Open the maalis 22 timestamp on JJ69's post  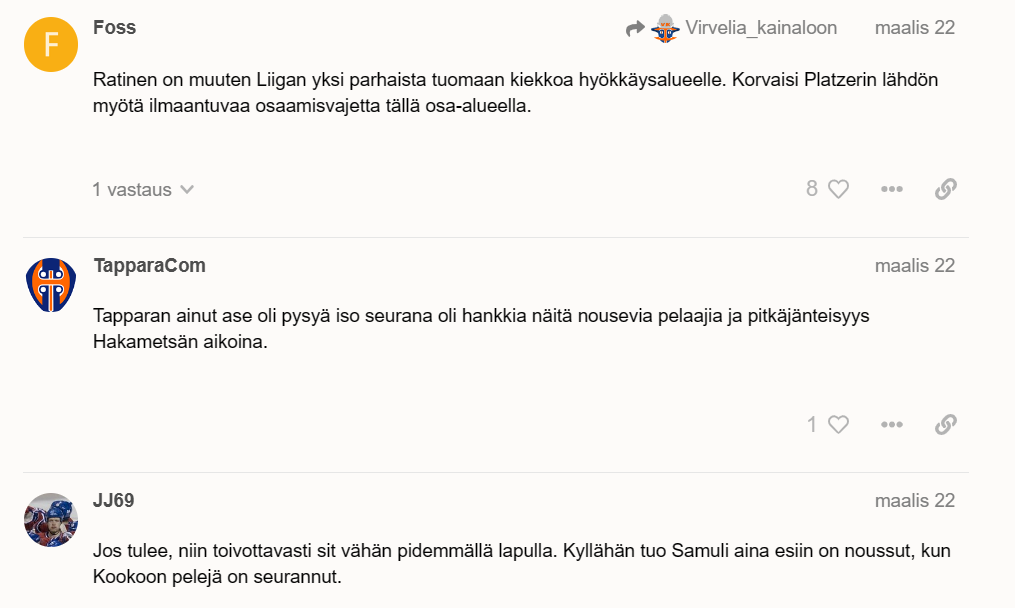click(x=915, y=501)
